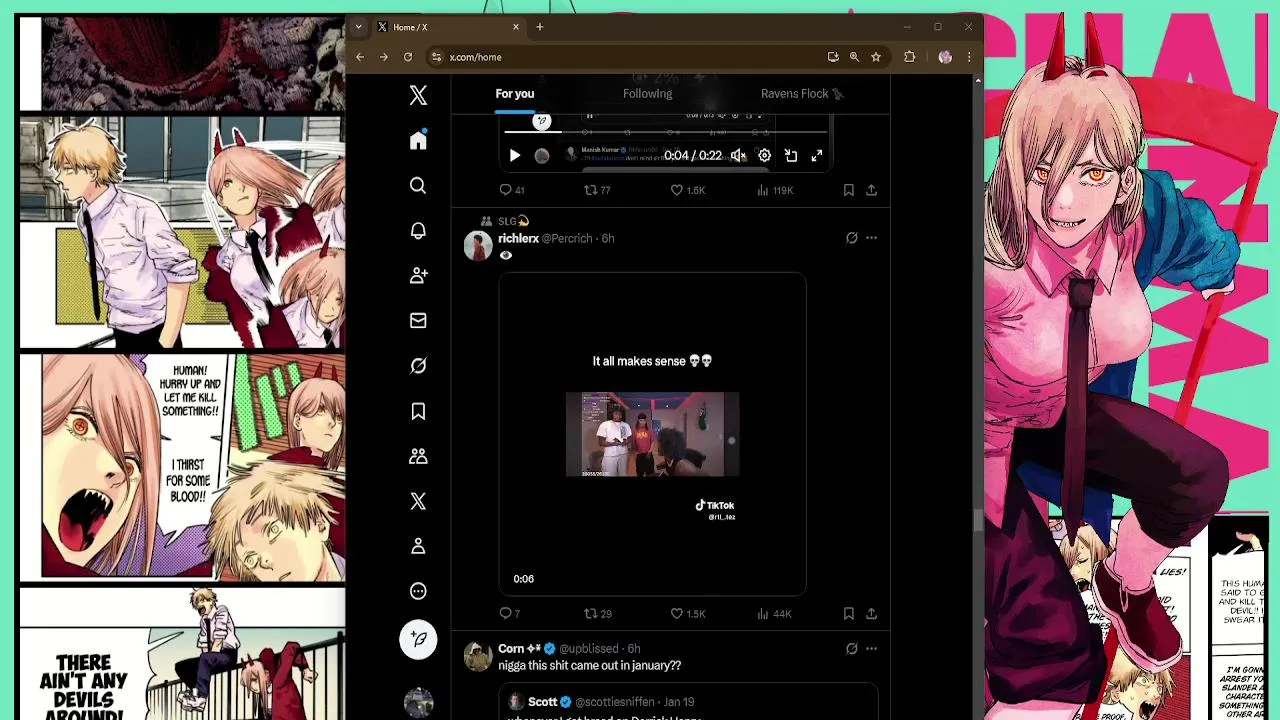Open Bookmarks in the sidebar
Viewport: 1280px width, 720px height.
pyautogui.click(x=418, y=411)
